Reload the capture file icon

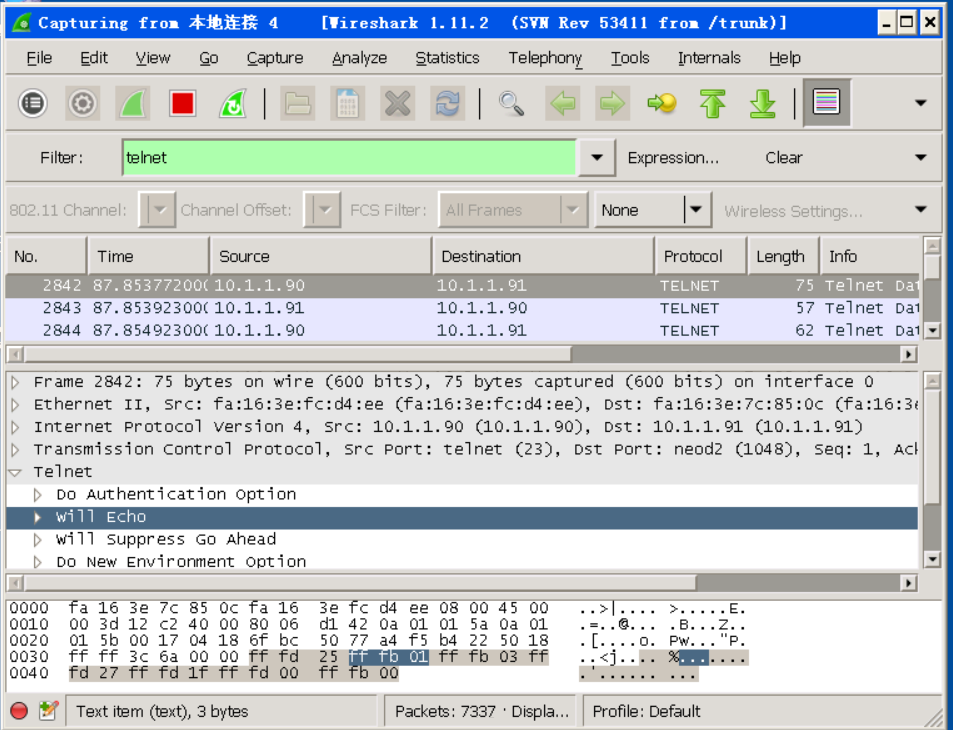[x=447, y=103]
